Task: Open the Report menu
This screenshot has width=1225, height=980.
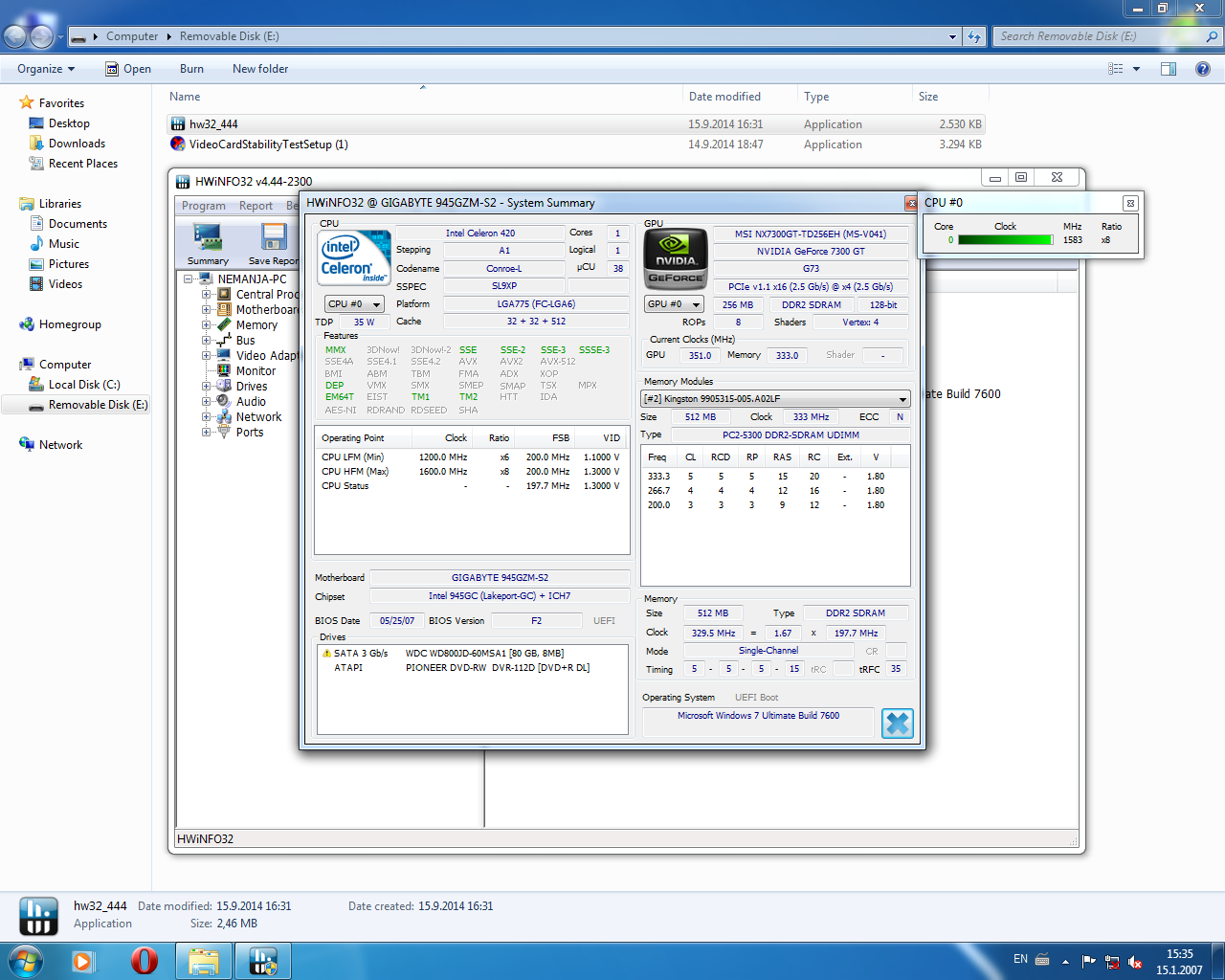Action: pyautogui.click(x=256, y=206)
